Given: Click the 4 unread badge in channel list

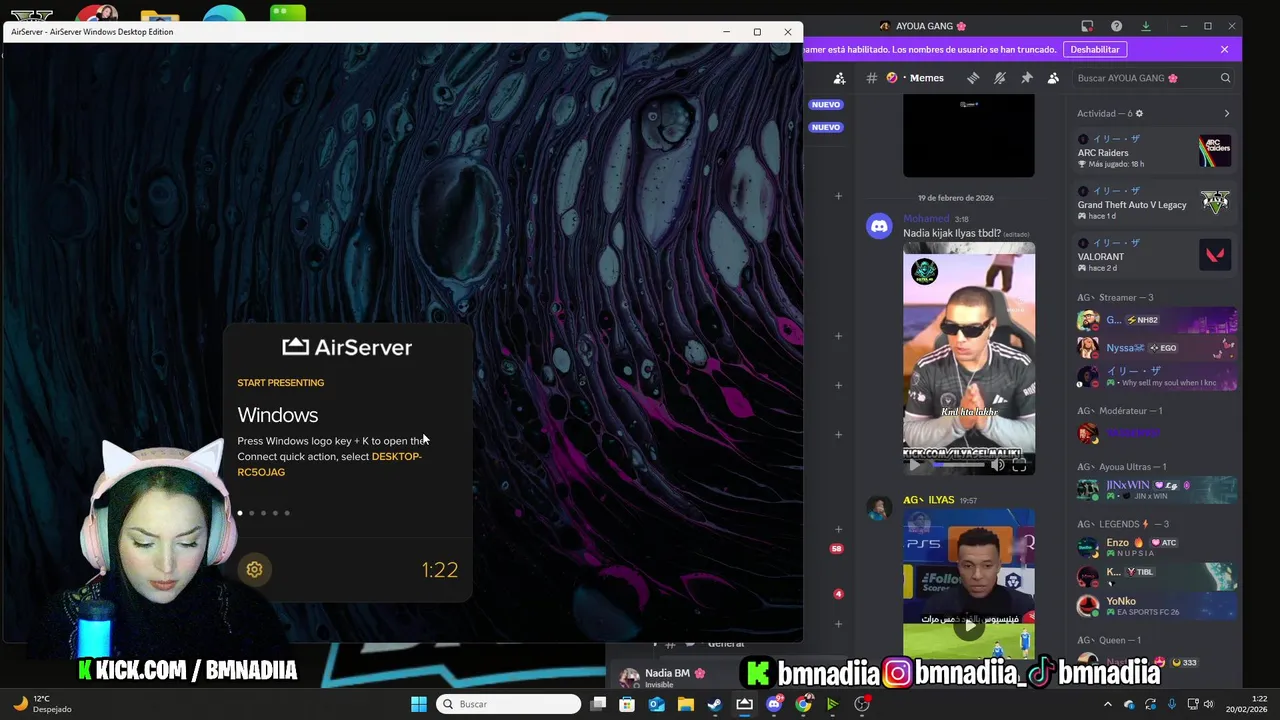Looking at the screenshot, I should click(838, 594).
